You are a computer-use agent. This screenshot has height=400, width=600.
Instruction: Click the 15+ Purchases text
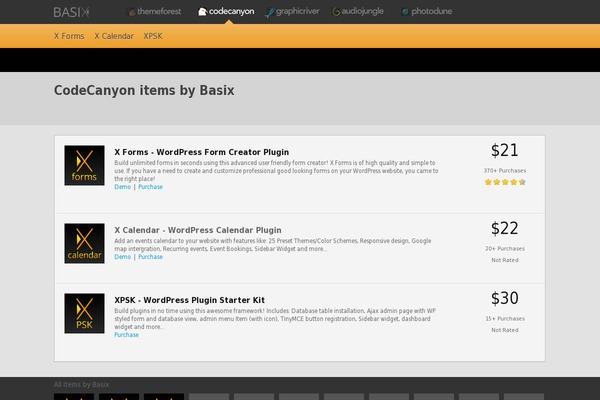[505, 319]
